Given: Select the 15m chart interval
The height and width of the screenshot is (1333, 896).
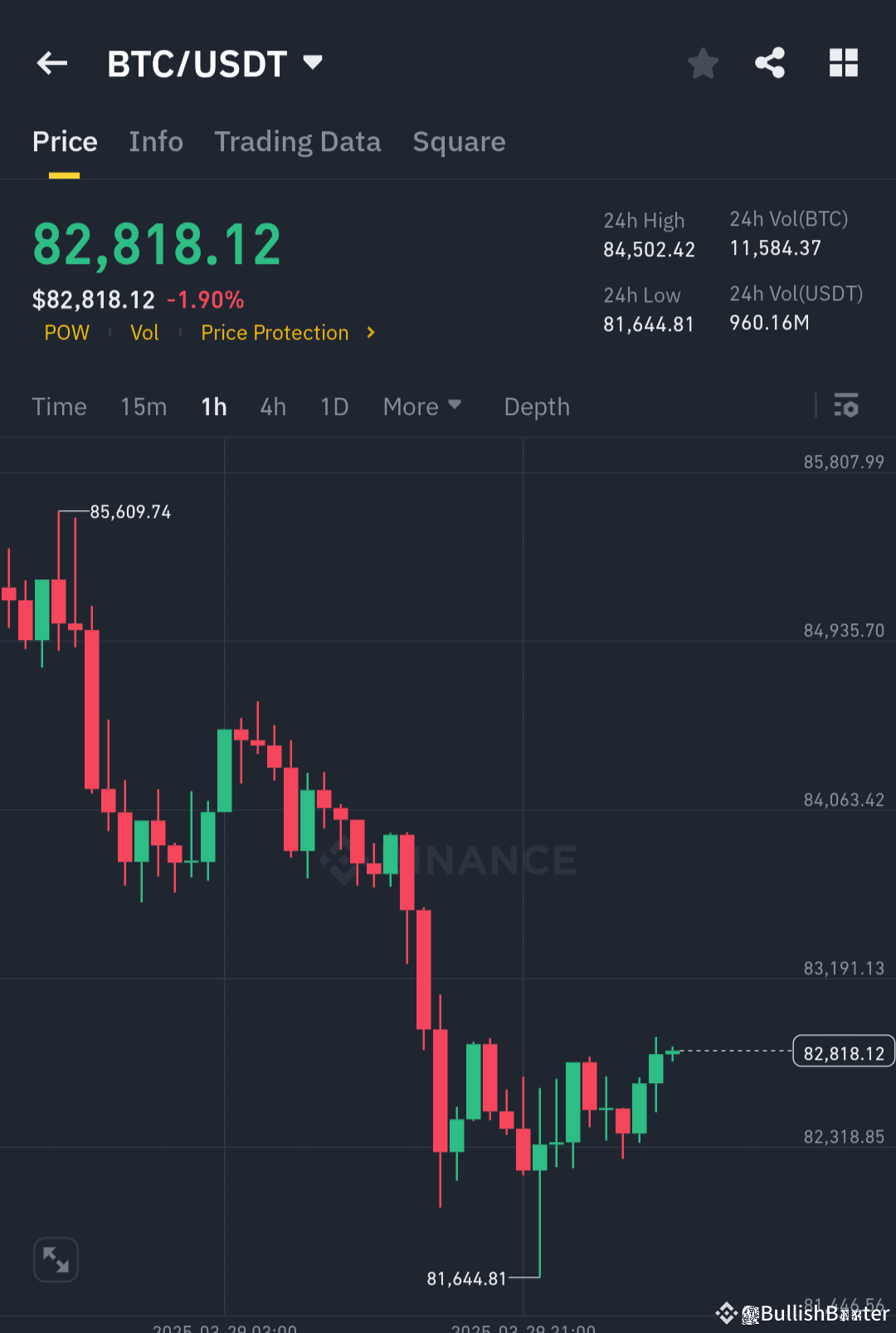Looking at the screenshot, I should coord(143,407).
